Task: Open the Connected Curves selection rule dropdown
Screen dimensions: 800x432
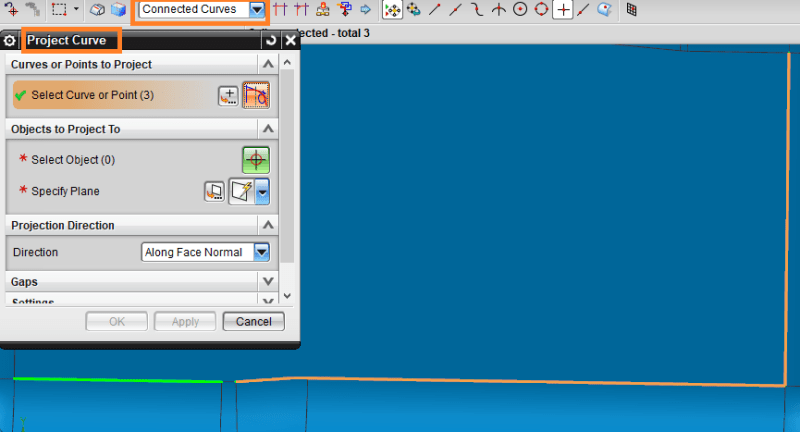Action: pyautogui.click(x=257, y=9)
